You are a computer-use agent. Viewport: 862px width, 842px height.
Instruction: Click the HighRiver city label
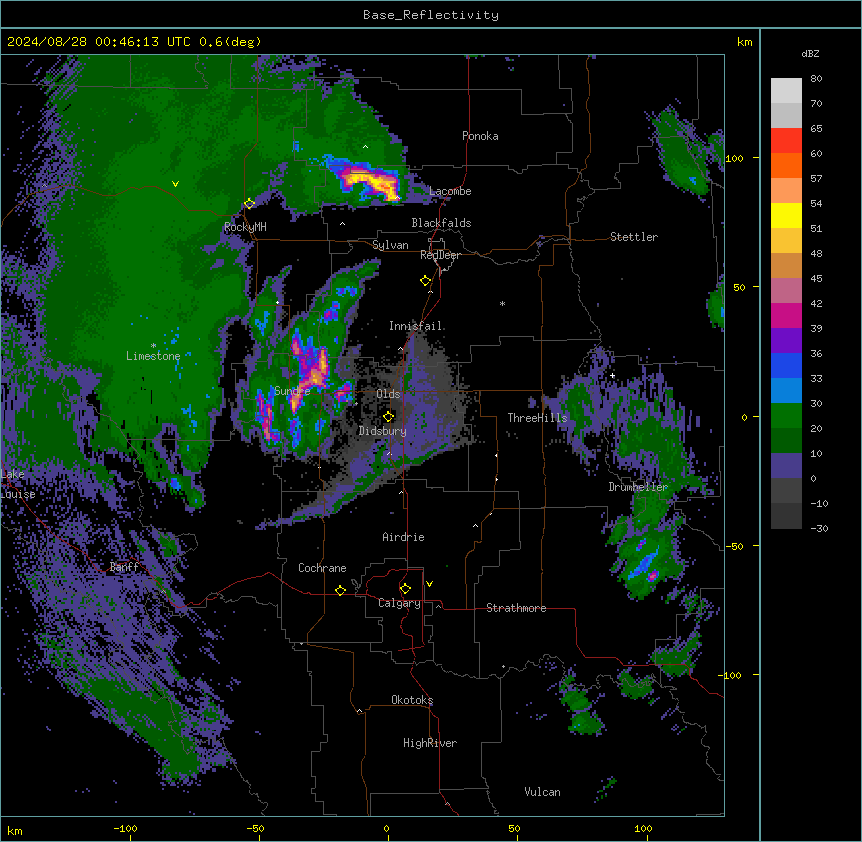tap(430, 743)
